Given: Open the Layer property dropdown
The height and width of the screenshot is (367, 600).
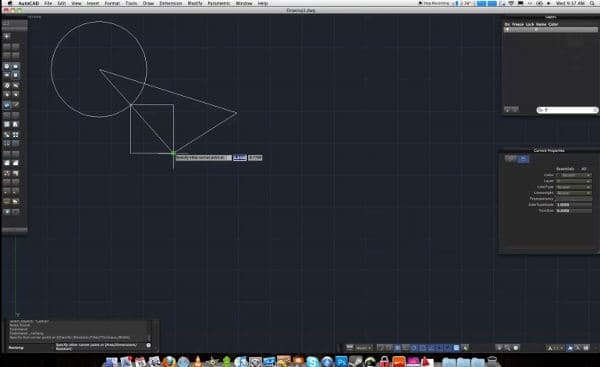Looking at the screenshot, I should [x=574, y=181].
